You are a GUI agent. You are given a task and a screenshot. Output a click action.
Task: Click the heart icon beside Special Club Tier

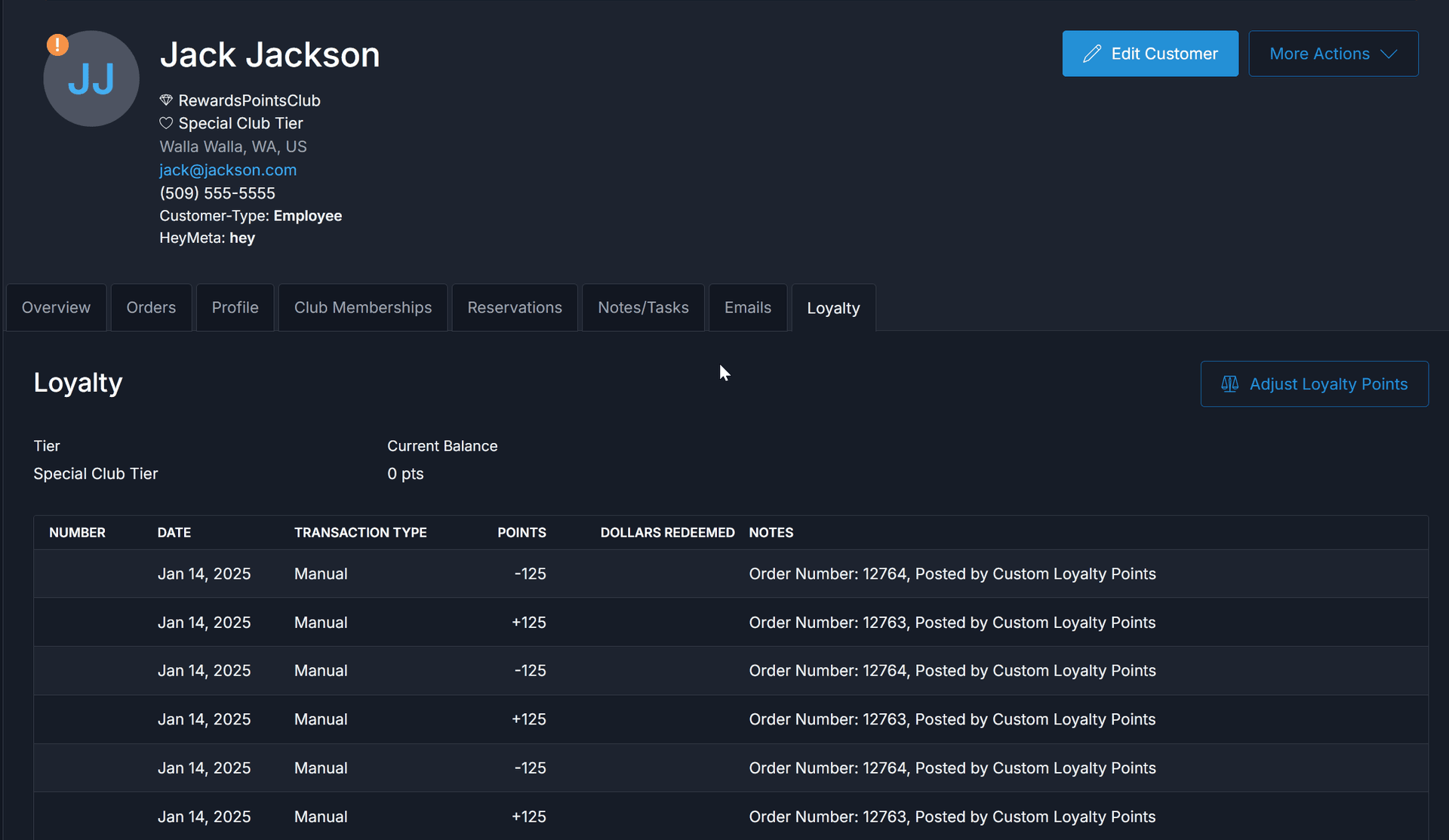click(x=165, y=123)
